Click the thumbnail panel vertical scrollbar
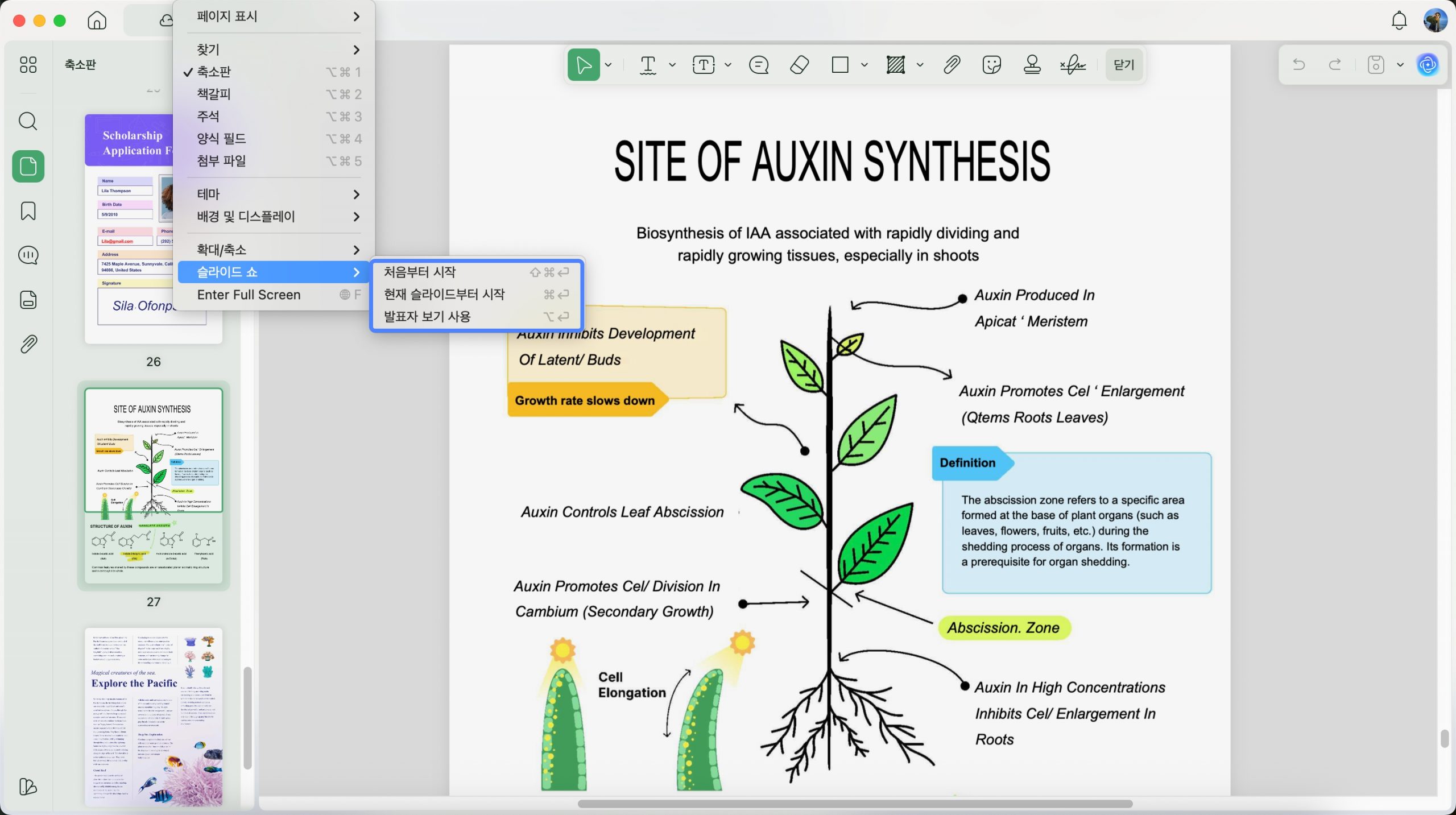This screenshot has height=815, width=1456. (247, 718)
